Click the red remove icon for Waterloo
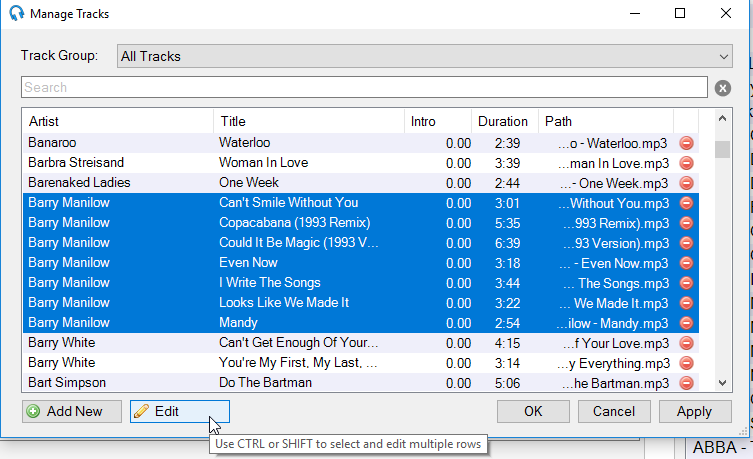Viewport: 753px width, 459px height. pyautogui.click(x=686, y=143)
